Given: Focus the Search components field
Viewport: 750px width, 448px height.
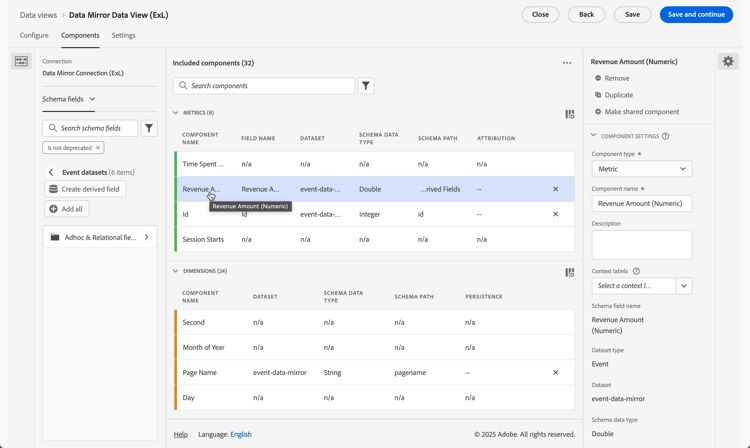Looking at the screenshot, I should (x=264, y=86).
